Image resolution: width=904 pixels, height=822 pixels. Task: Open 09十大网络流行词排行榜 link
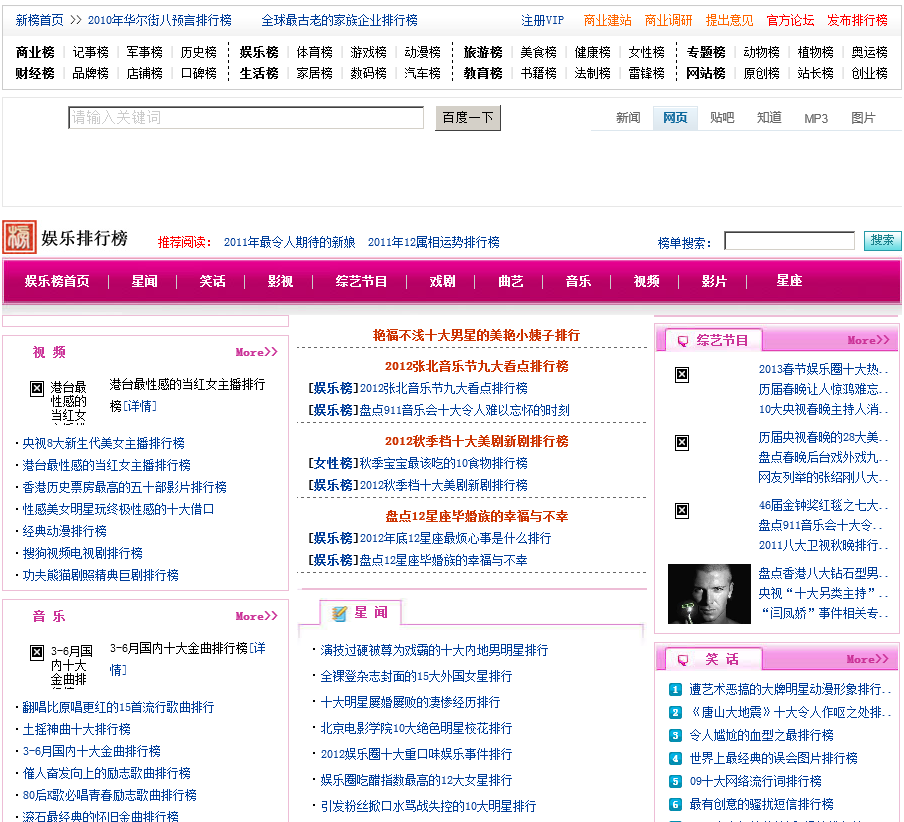point(756,781)
